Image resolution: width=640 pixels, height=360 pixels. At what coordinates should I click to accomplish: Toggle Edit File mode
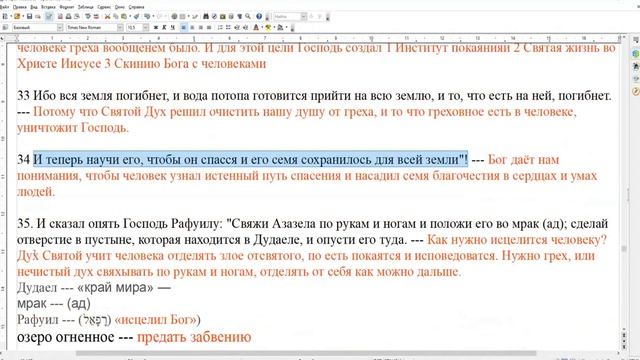tap(49, 16)
